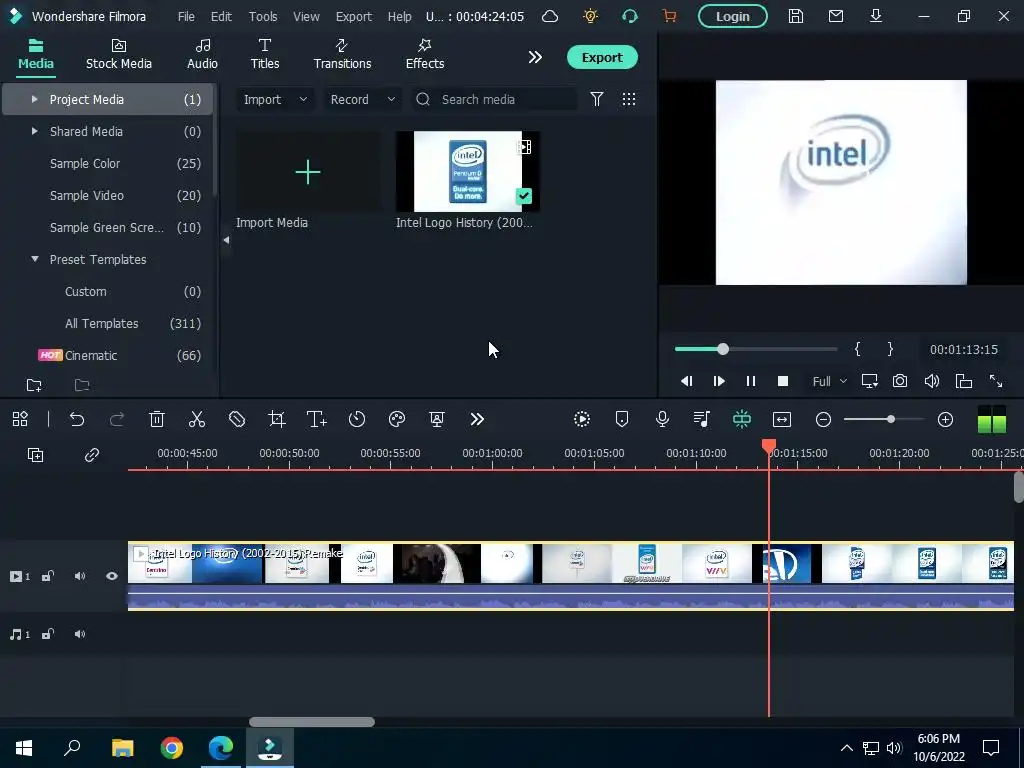Viewport: 1024px width, 768px height.
Task: Open the Full quality dropdown
Action: [x=829, y=381]
